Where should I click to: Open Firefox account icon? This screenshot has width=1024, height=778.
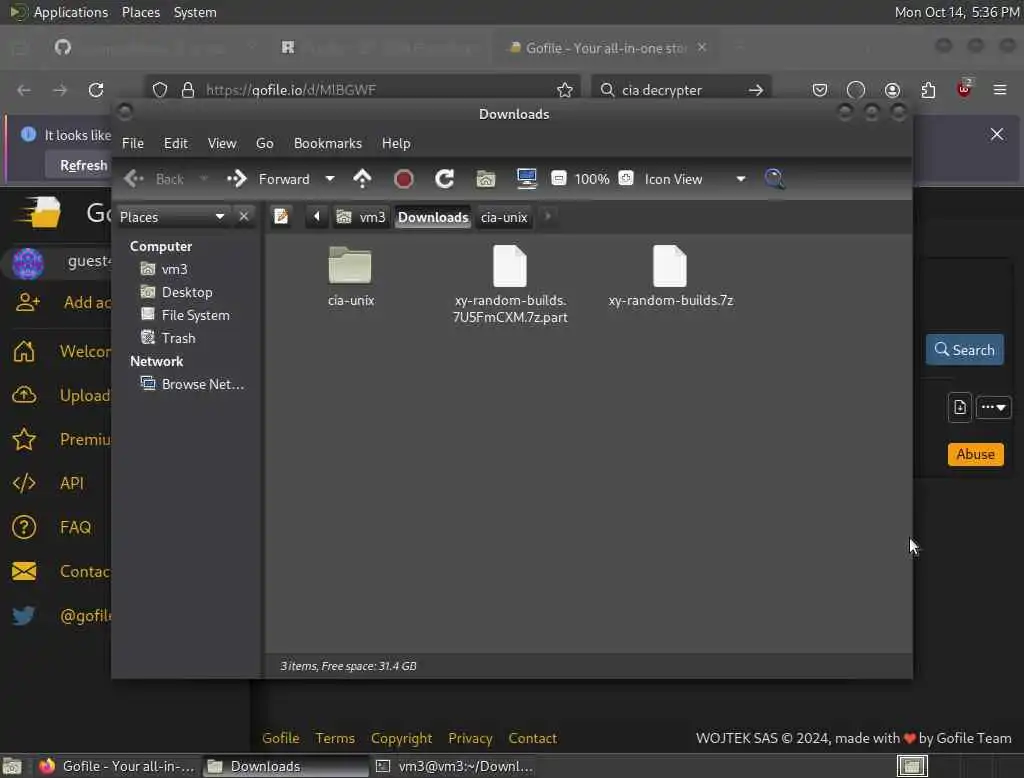click(892, 89)
